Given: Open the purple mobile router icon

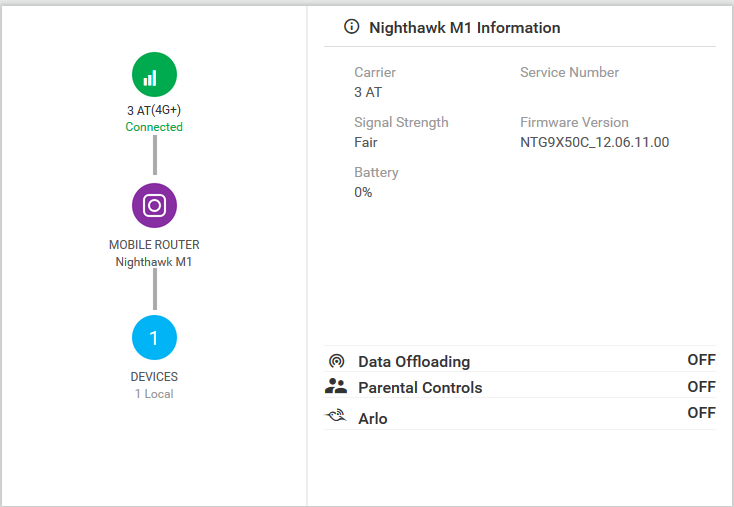Looking at the screenshot, I should point(154,206).
